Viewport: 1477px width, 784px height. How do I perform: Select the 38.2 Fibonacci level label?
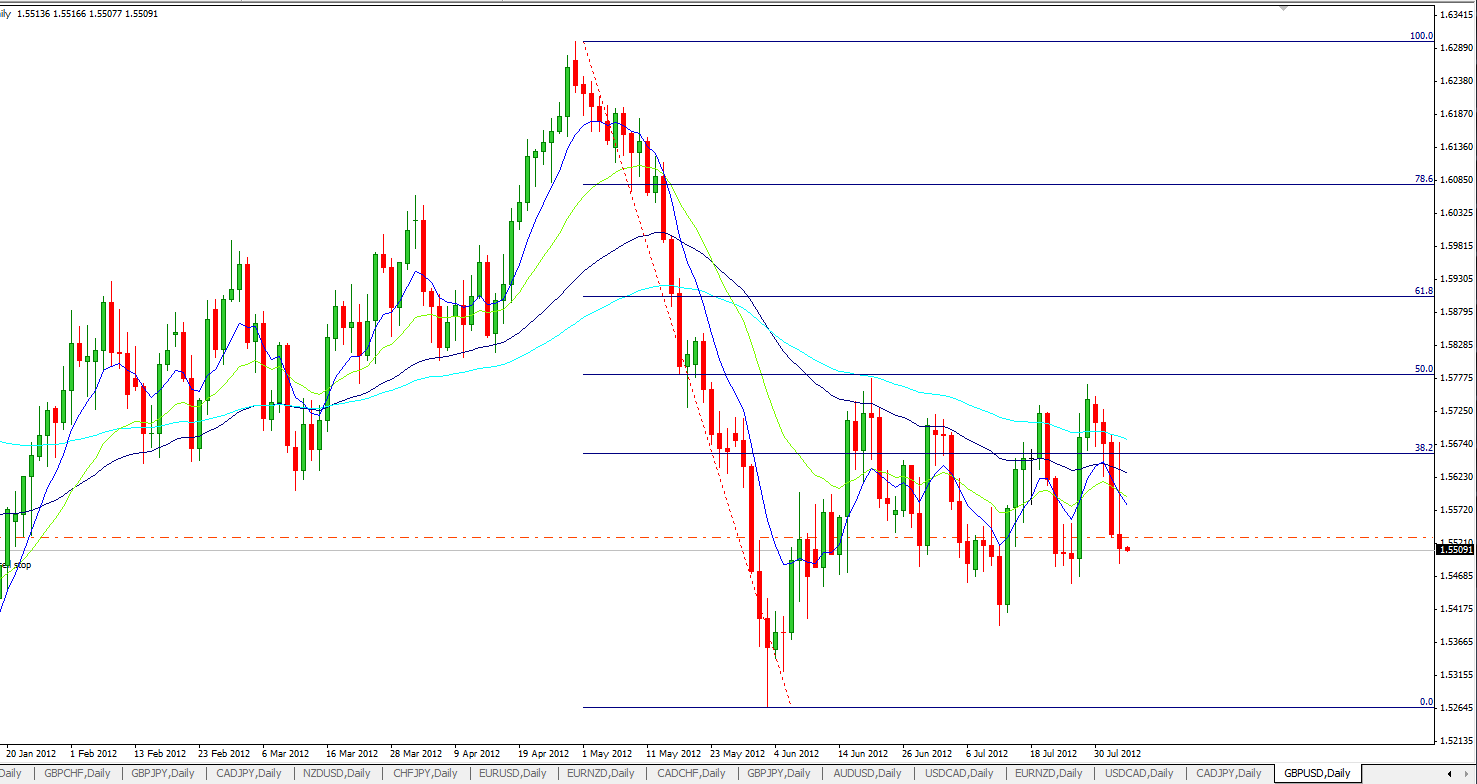click(x=1423, y=448)
